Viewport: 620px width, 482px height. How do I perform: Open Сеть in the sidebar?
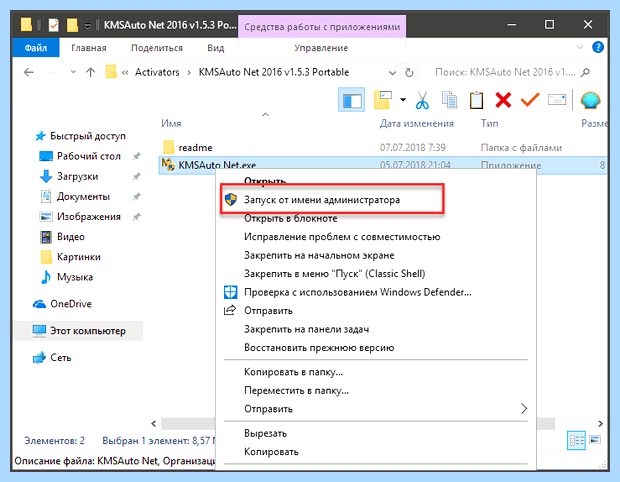point(60,357)
